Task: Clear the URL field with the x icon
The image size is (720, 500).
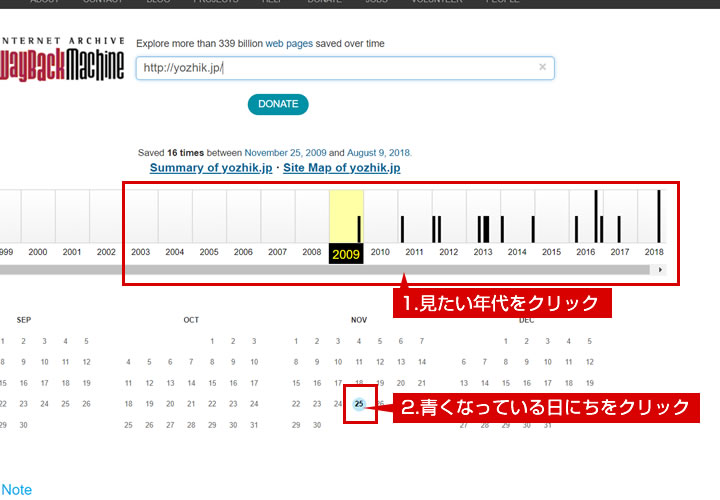Action: coord(542,68)
